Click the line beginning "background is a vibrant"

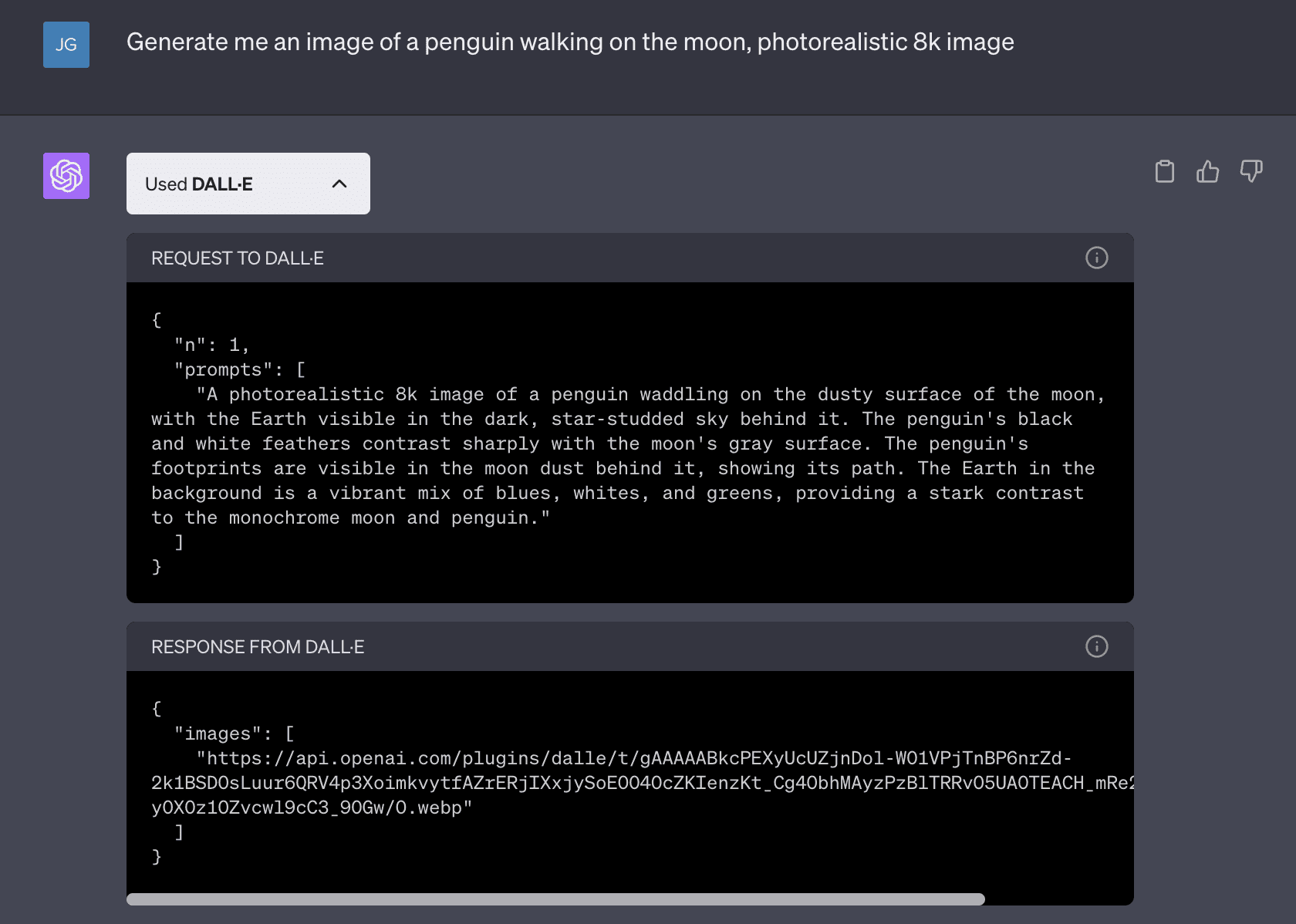point(617,493)
